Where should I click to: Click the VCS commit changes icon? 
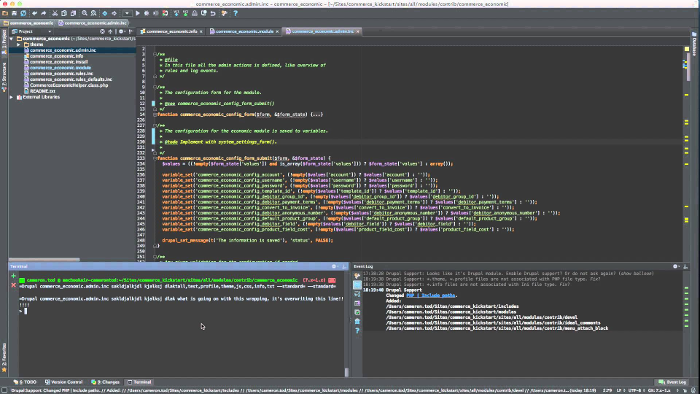(185, 13)
